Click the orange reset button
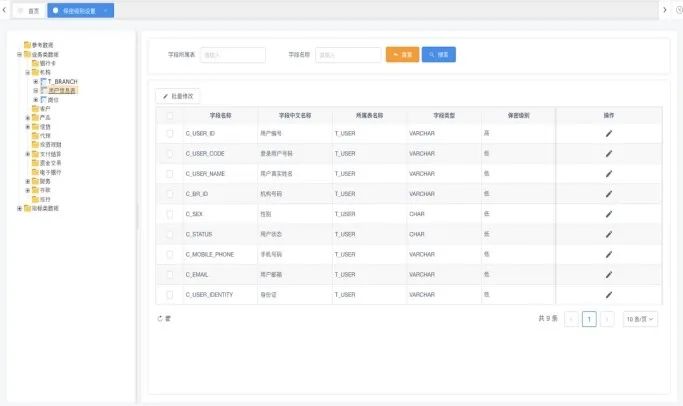The width and height of the screenshot is (683, 406). point(402,54)
